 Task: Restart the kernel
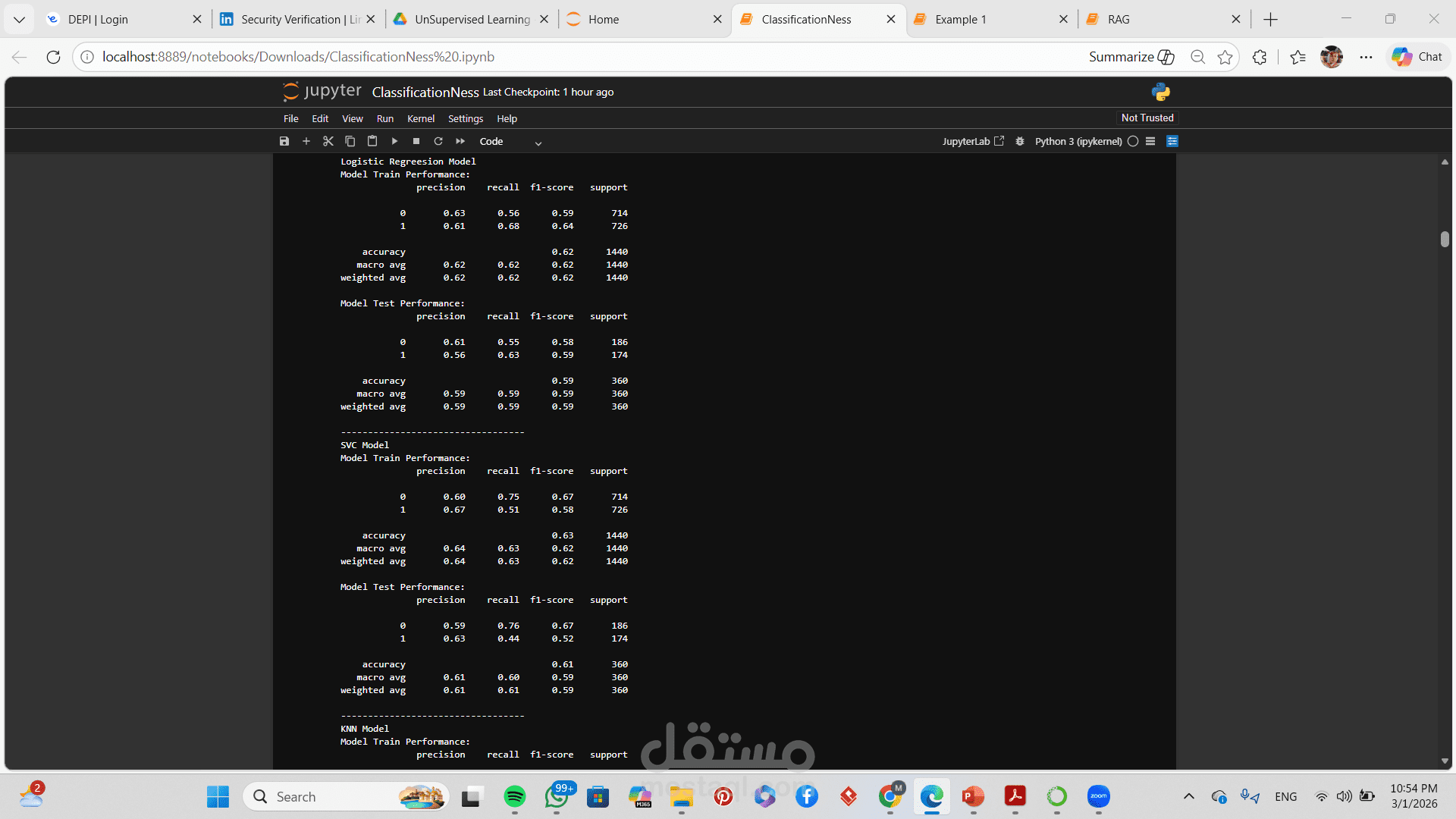[x=438, y=141]
